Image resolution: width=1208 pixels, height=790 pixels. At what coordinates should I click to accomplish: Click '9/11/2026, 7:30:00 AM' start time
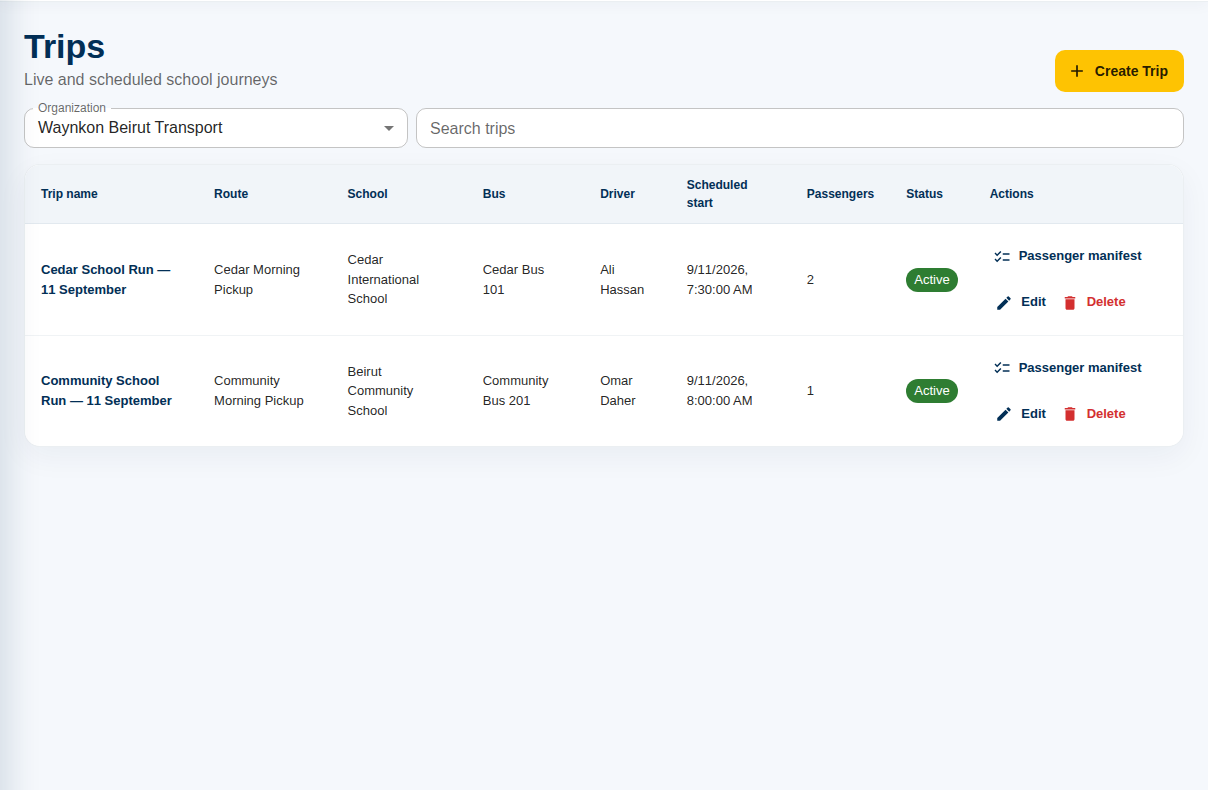pos(720,280)
